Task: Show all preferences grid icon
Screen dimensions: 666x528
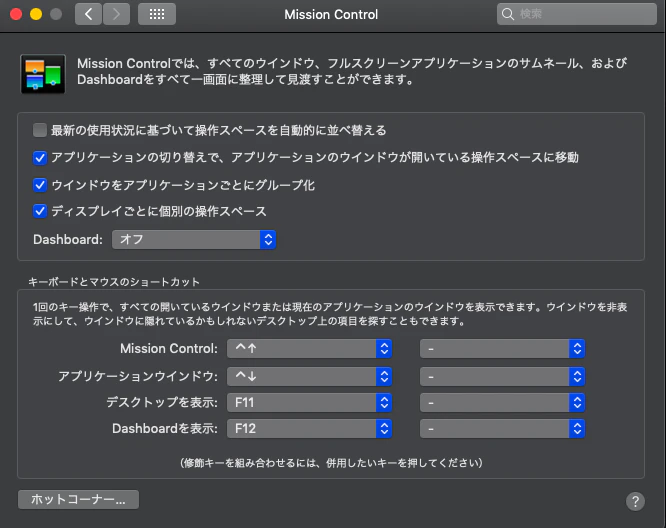Action: (x=157, y=14)
